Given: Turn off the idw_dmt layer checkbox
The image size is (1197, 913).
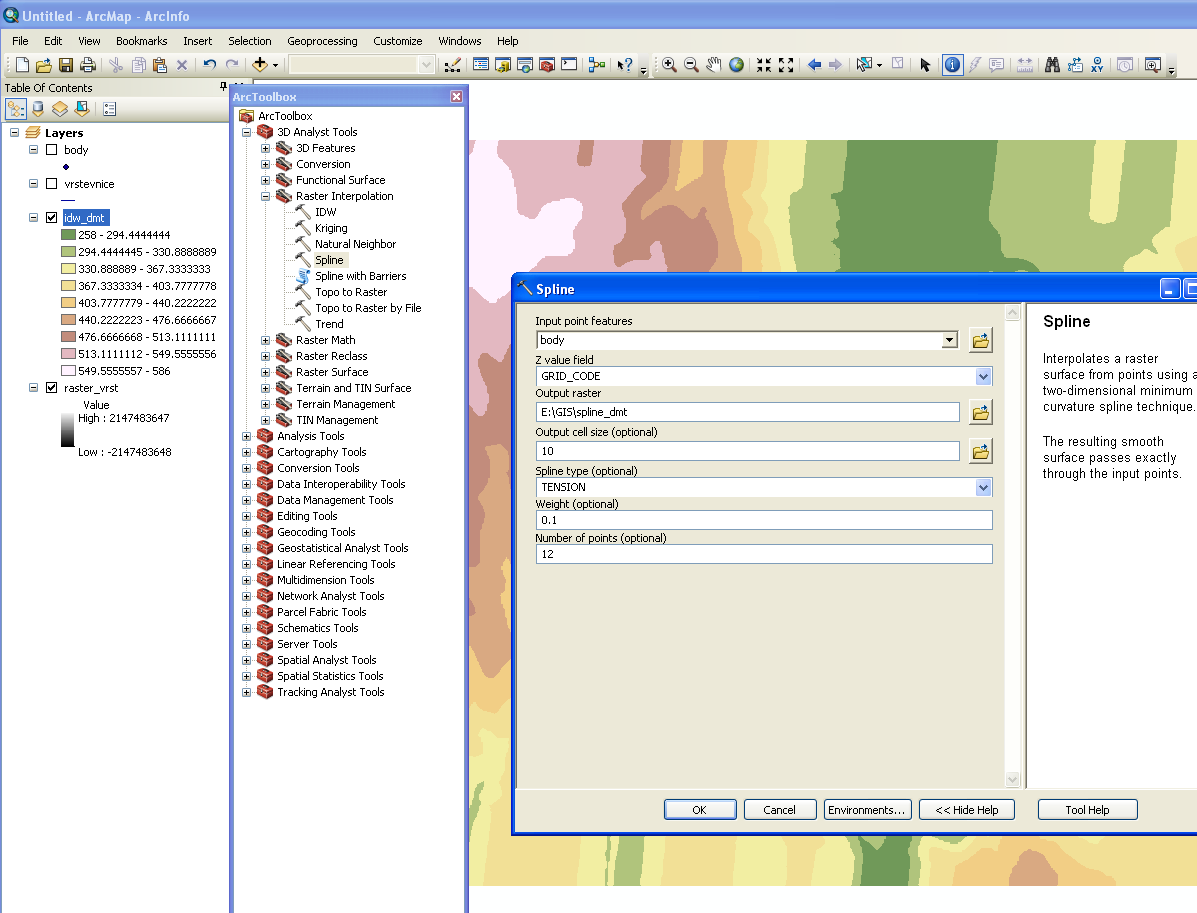Looking at the screenshot, I should pyautogui.click(x=52, y=218).
